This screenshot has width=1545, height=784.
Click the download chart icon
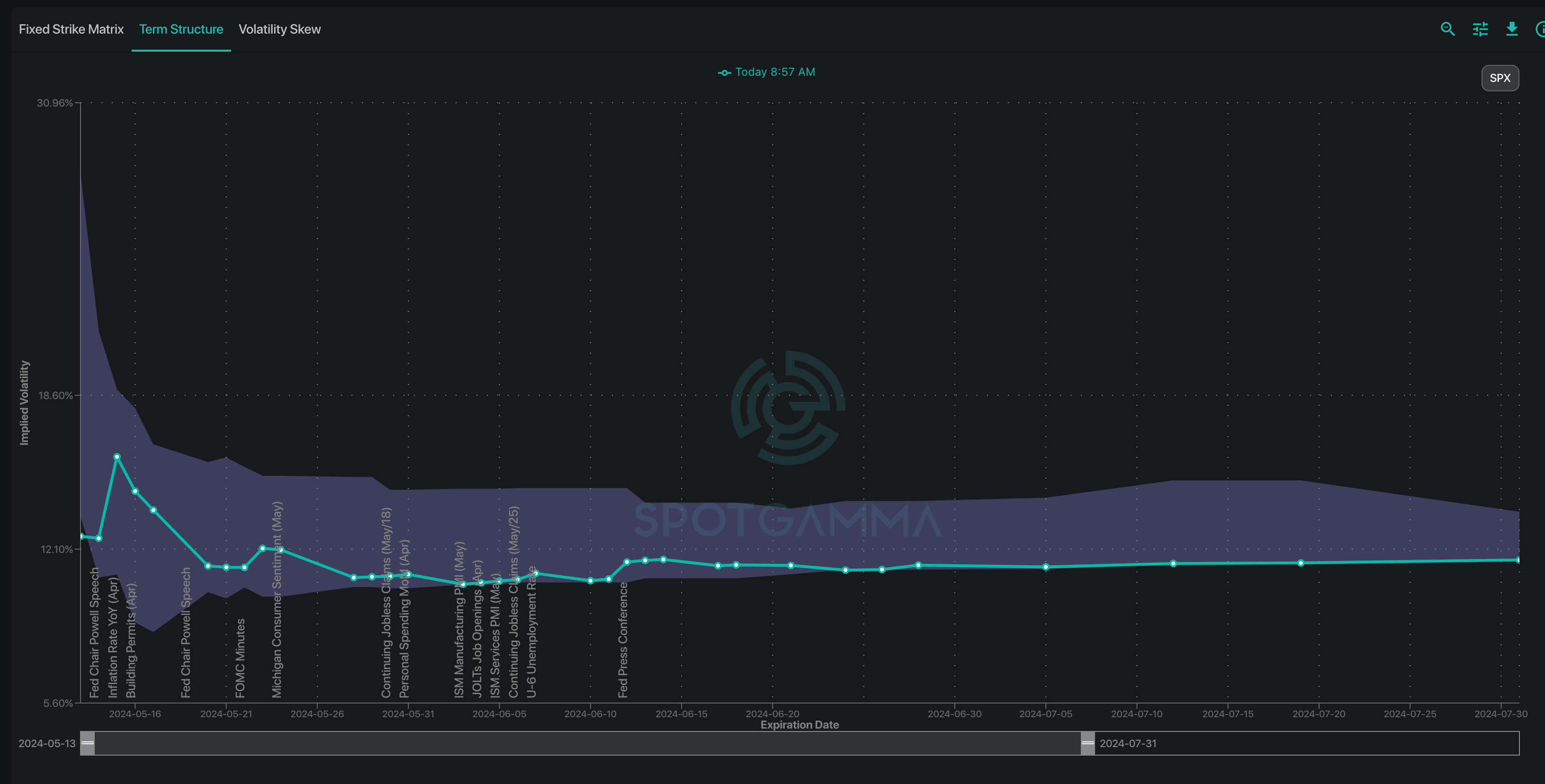click(1511, 29)
